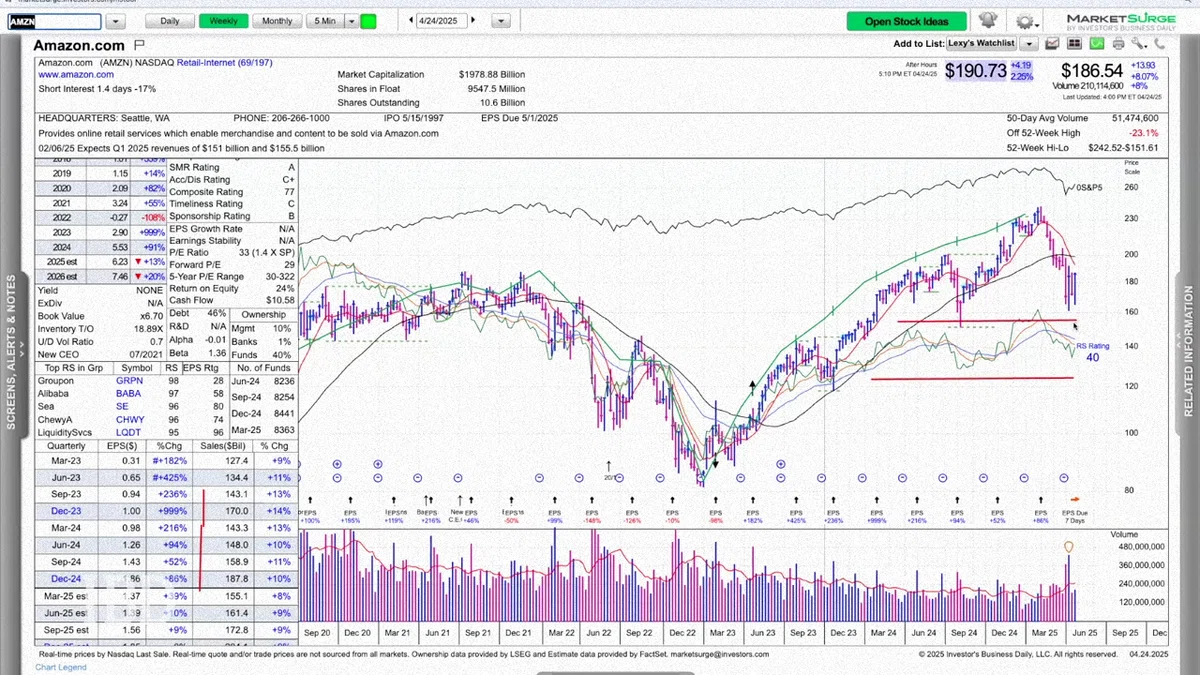
Task: Open the www.amazon.com link
Action: [76, 75]
